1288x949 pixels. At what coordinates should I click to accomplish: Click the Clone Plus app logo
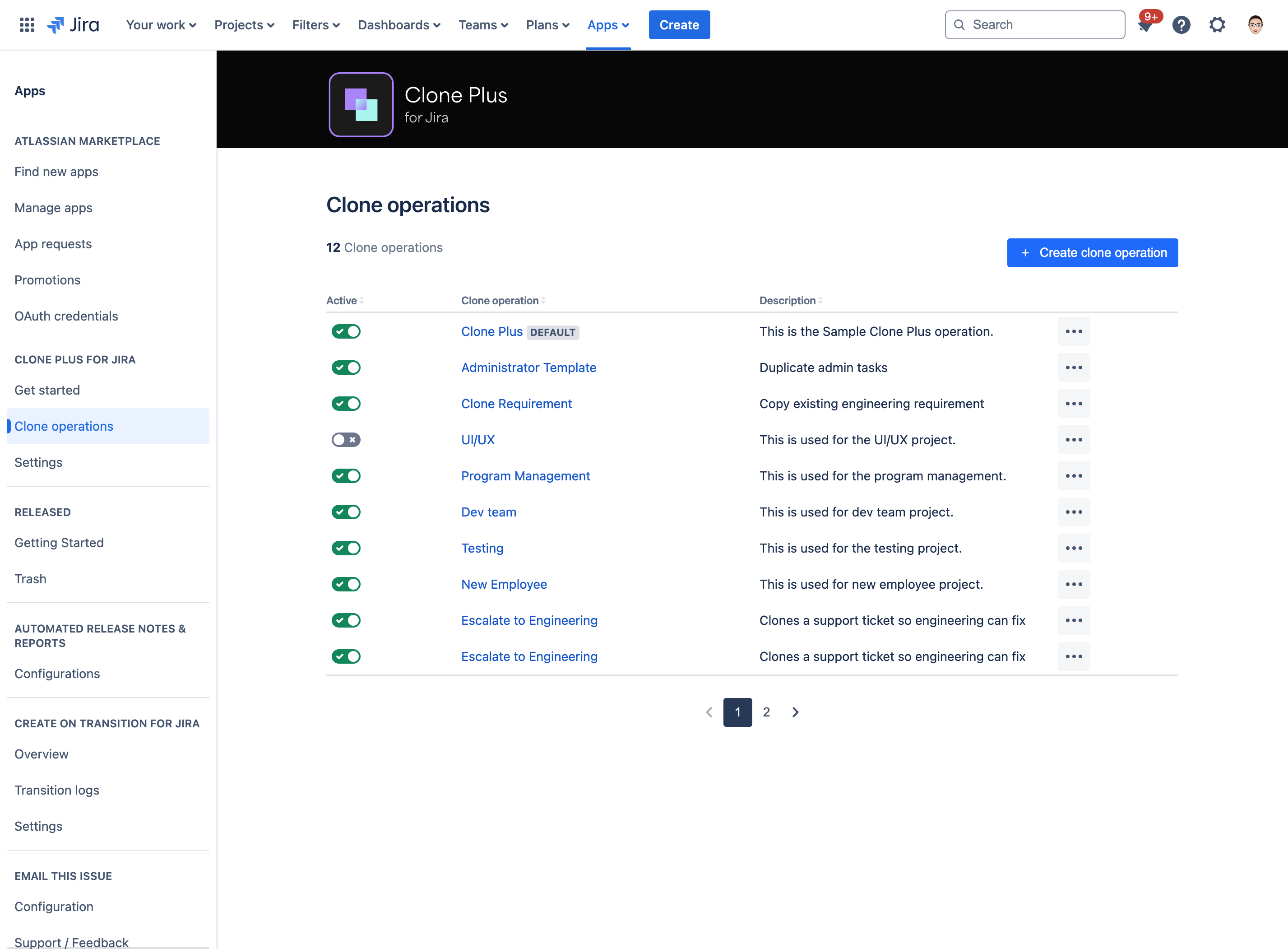(361, 105)
